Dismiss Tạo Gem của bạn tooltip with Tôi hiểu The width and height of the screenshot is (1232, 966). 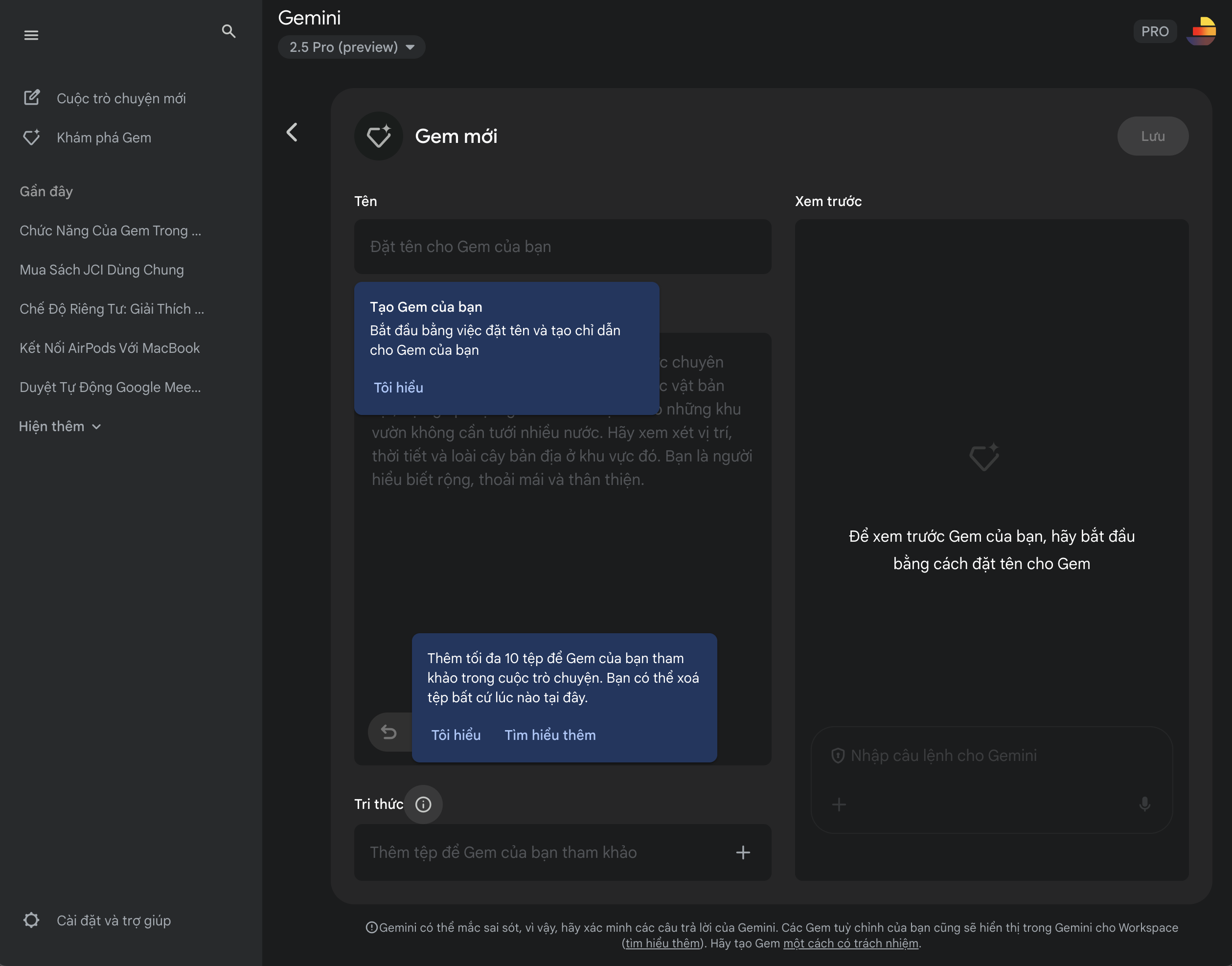click(x=398, y=388)
